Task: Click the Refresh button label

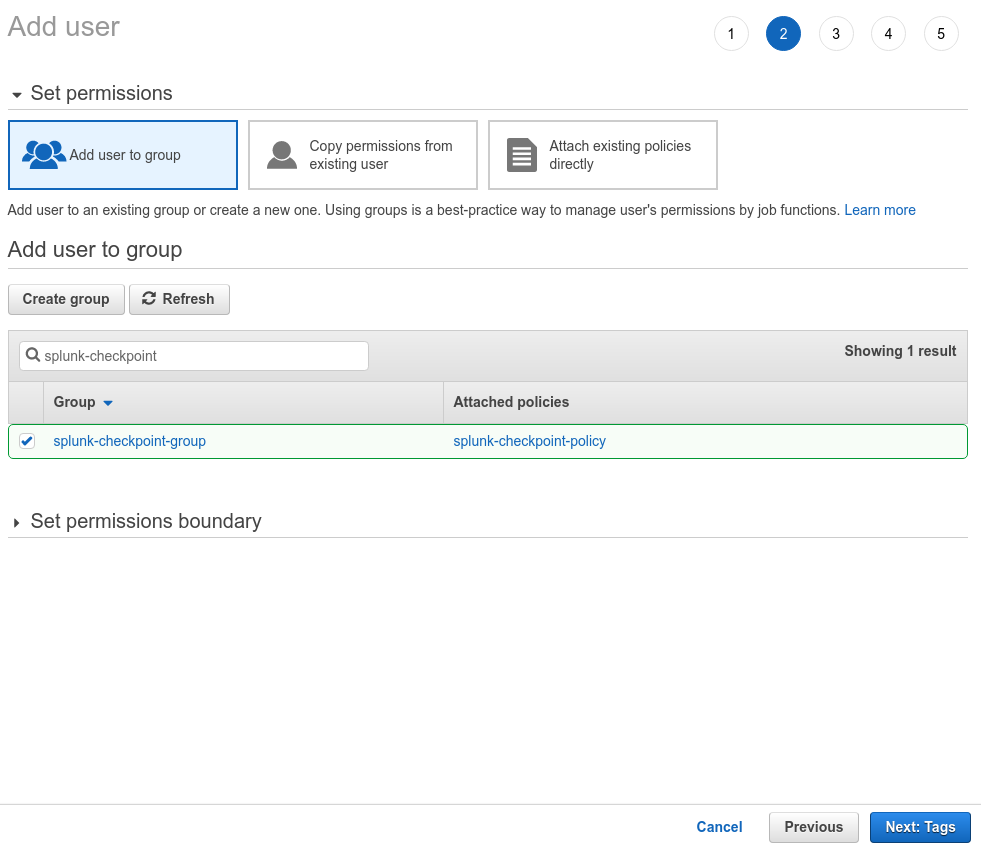Action: pos(188,299)
